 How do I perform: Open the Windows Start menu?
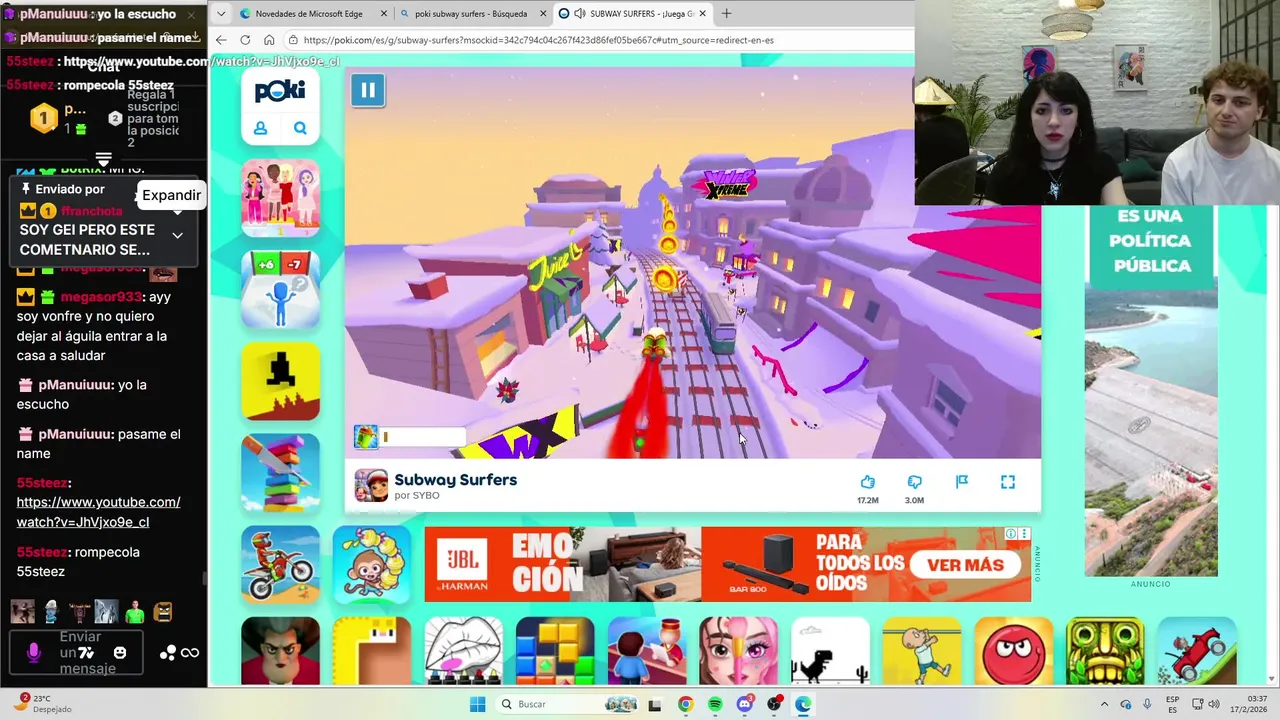coord(477,704)
